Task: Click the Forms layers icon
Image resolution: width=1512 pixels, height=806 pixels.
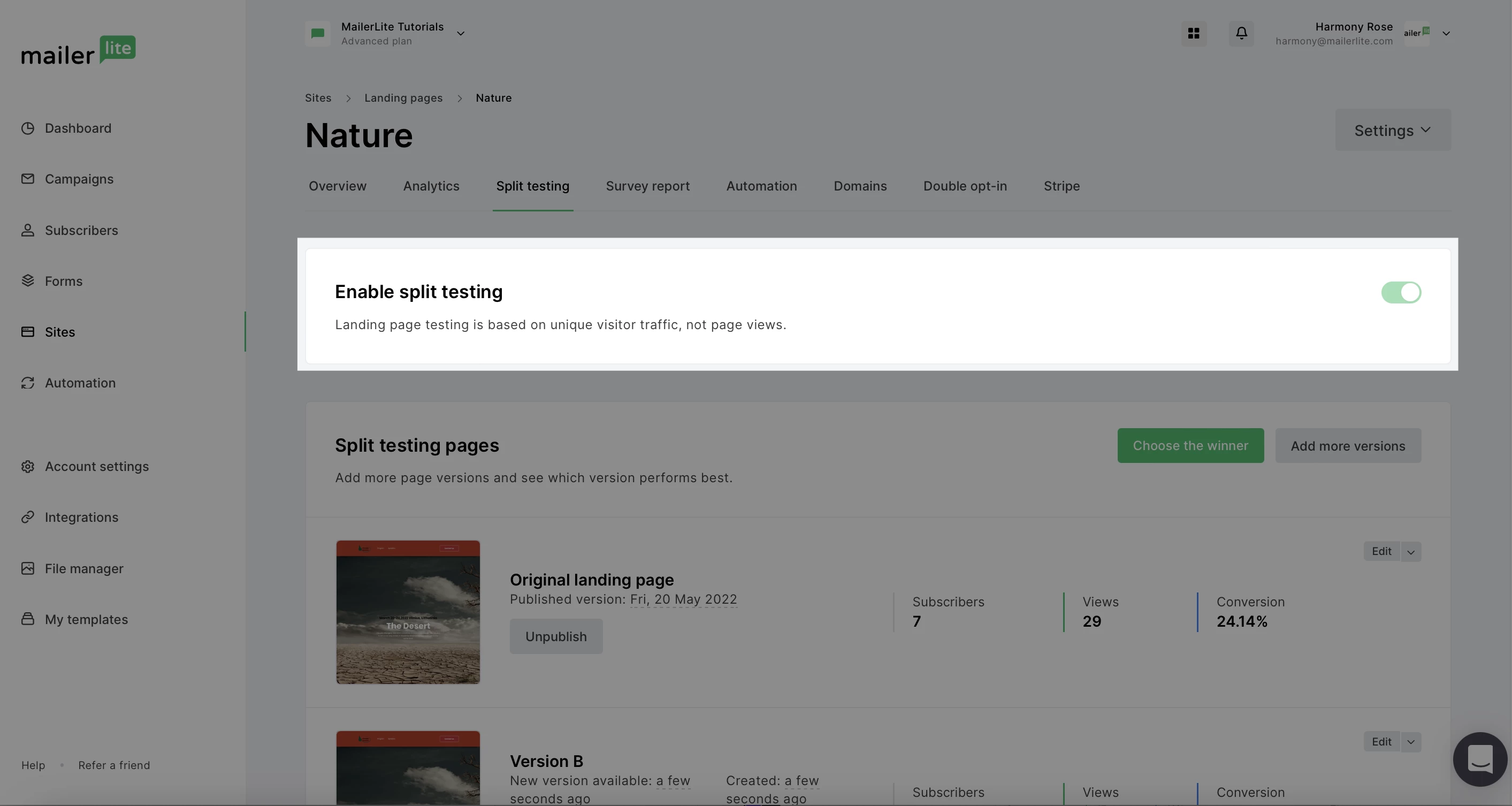Action: (28, 280)
